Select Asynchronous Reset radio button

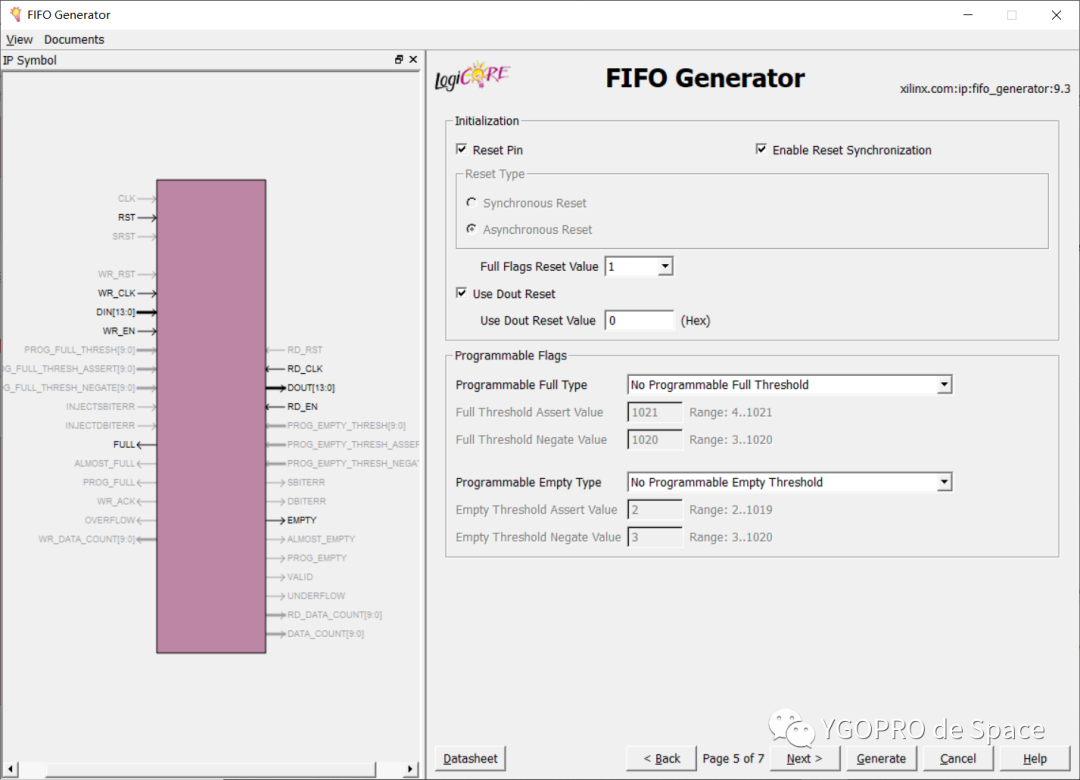point(471,229)
